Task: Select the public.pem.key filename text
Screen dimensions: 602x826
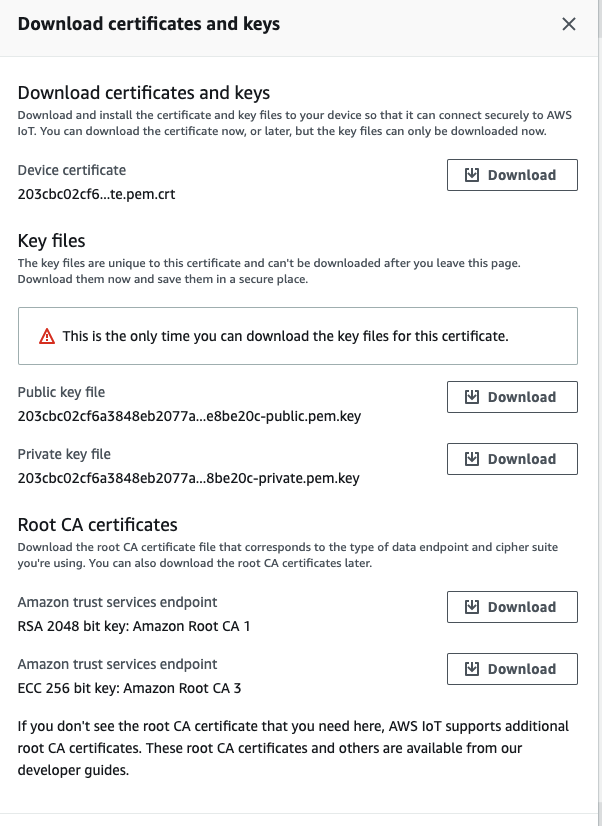Action: 189,416
